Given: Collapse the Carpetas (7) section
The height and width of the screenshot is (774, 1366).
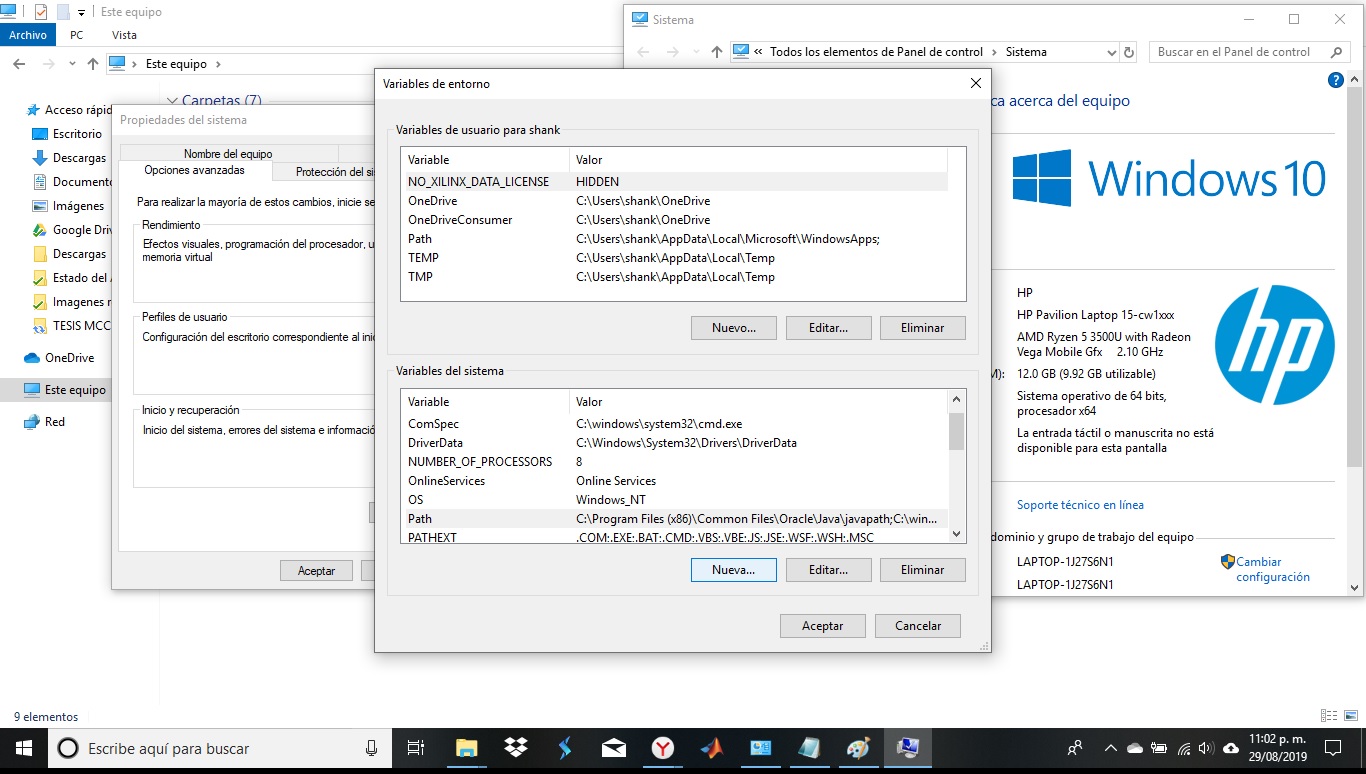Looking at the screenshot, I should click(x=173, y=100).
